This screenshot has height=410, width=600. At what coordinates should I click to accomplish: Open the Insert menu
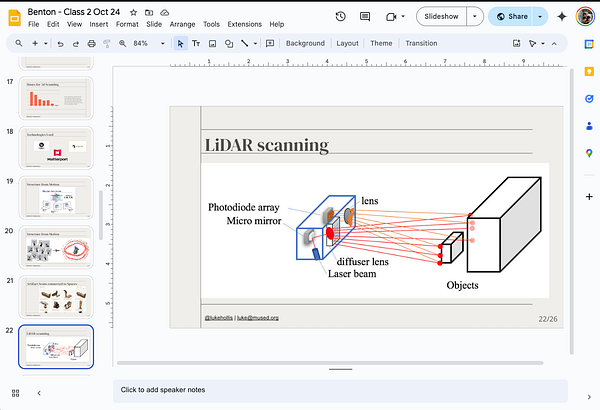coord(97,23)
